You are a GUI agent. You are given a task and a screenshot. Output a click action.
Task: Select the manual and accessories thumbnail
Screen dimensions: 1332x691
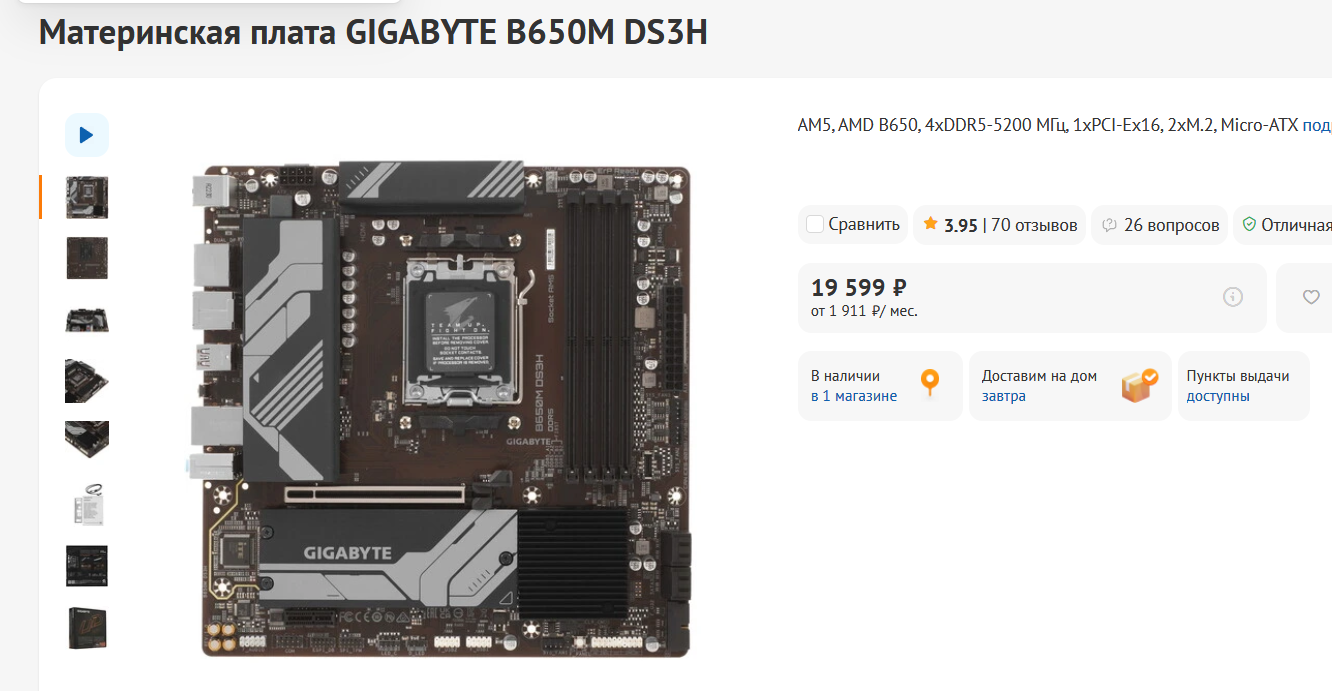coord(87,504)
